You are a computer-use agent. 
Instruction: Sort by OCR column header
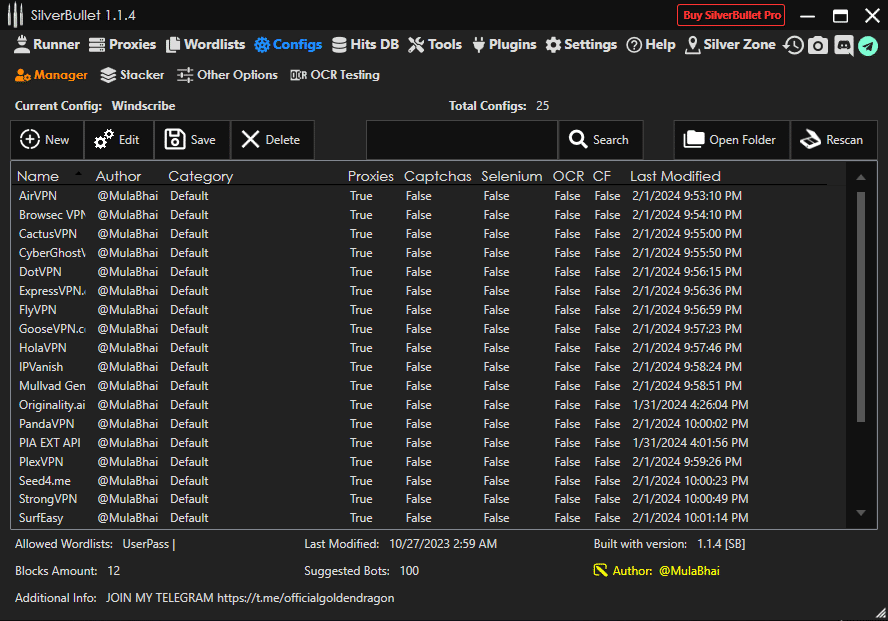click(568, 176)
